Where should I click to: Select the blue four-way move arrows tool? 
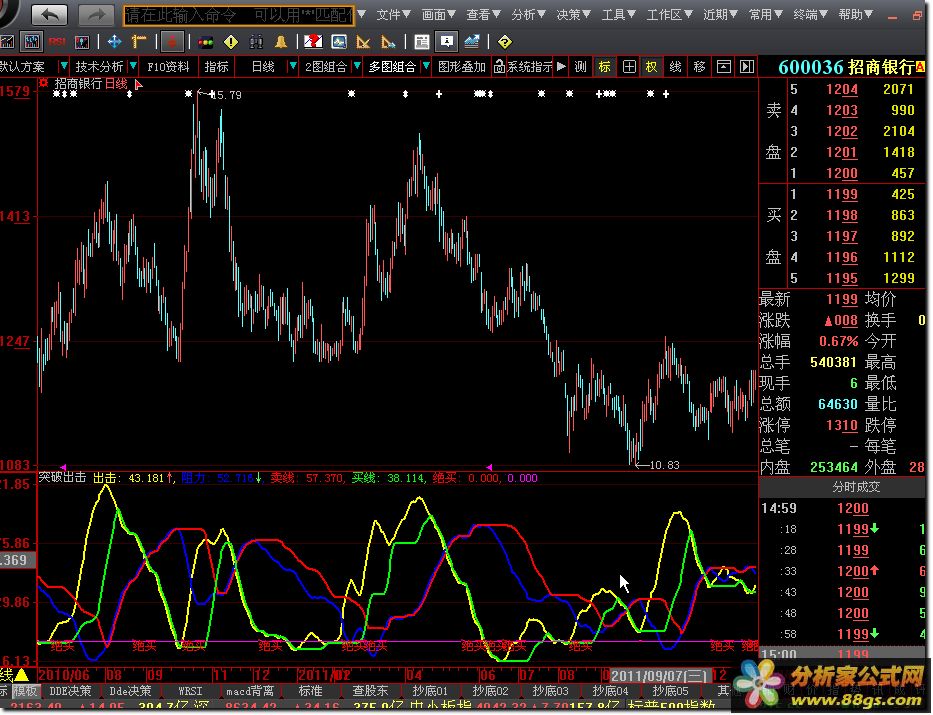pyautogui.click(x=114, y=42)
